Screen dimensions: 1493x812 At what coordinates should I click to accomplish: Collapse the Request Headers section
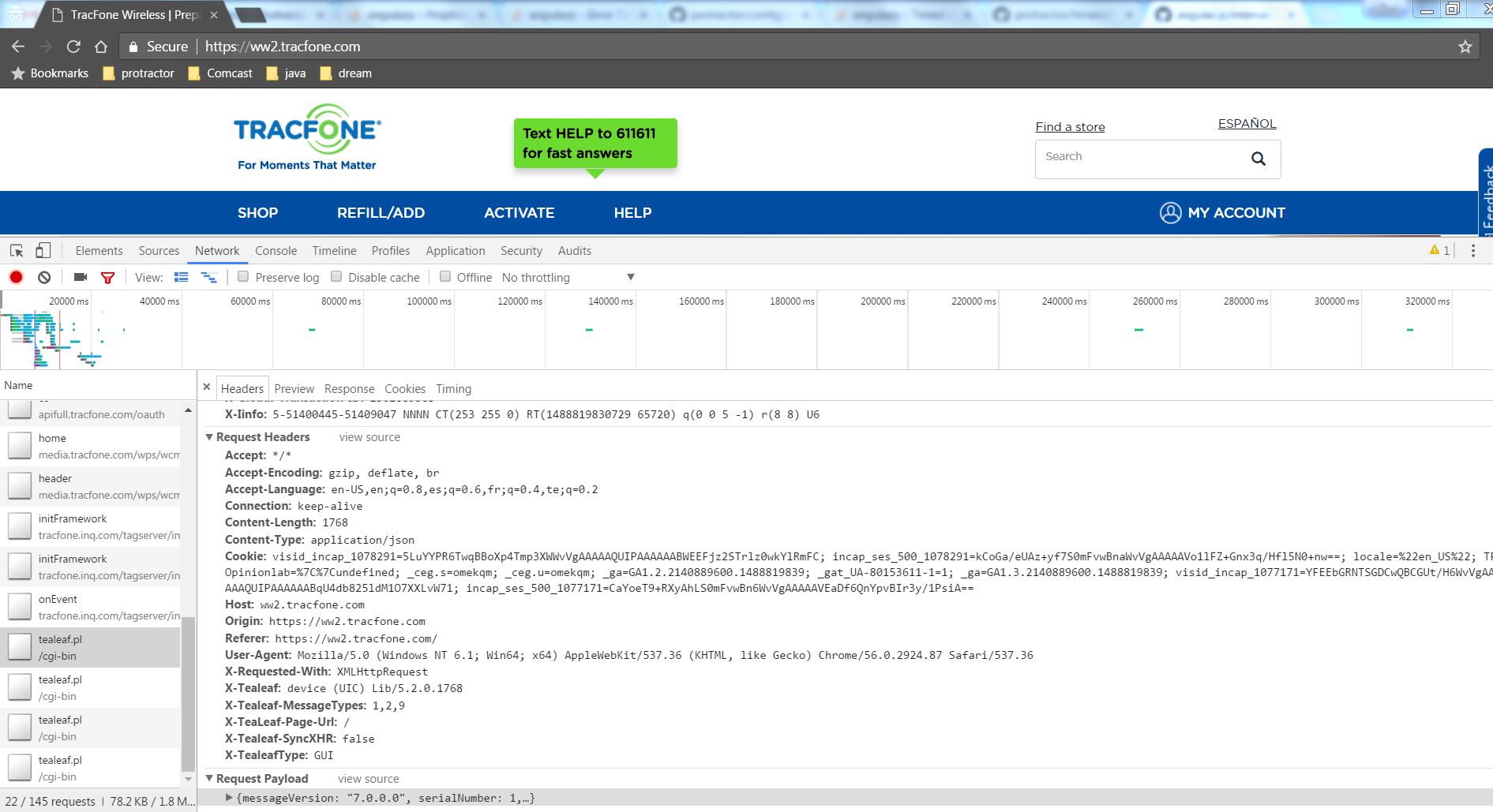(209, 436)
